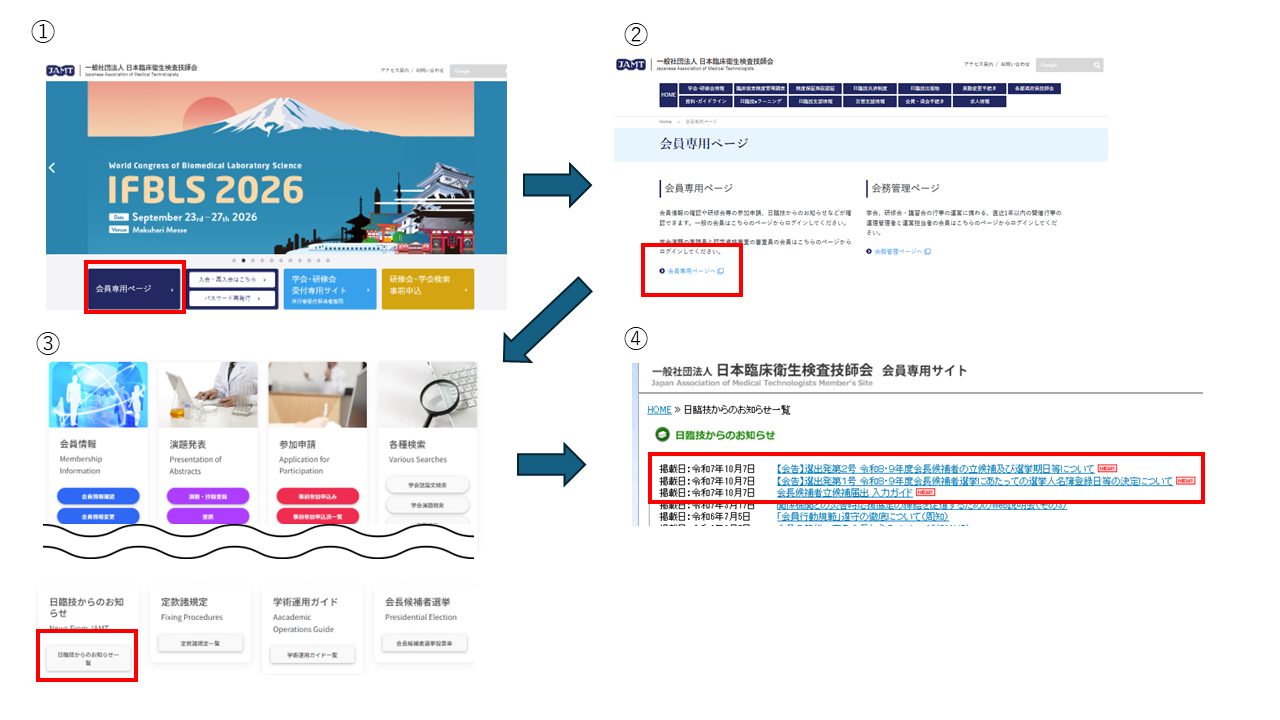Click the HOME item in navigation menu
Screen dimensions: 1280x720
tap(668, 95)
